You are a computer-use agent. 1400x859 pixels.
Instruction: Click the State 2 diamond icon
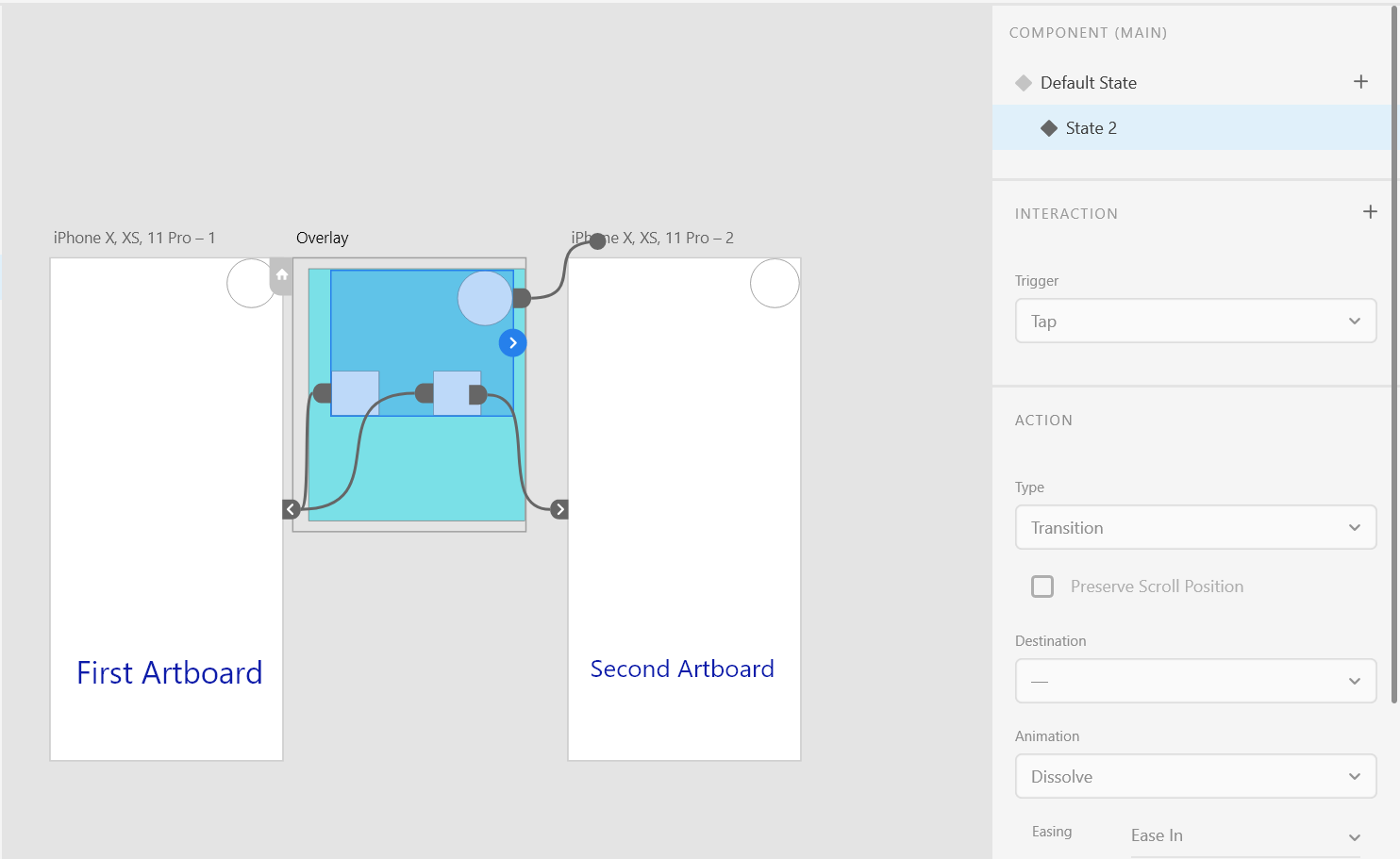[1049, 127]
